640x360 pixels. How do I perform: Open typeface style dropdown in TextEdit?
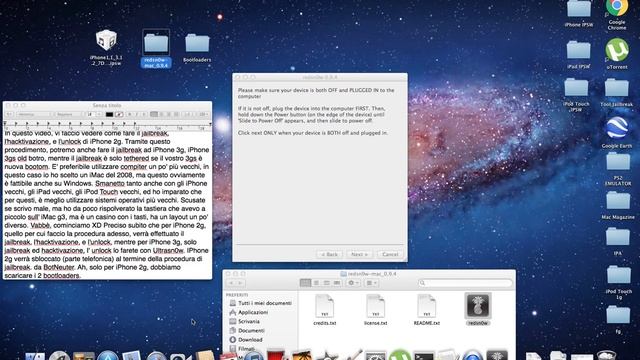pyautogui.click(x=69, y=114)
